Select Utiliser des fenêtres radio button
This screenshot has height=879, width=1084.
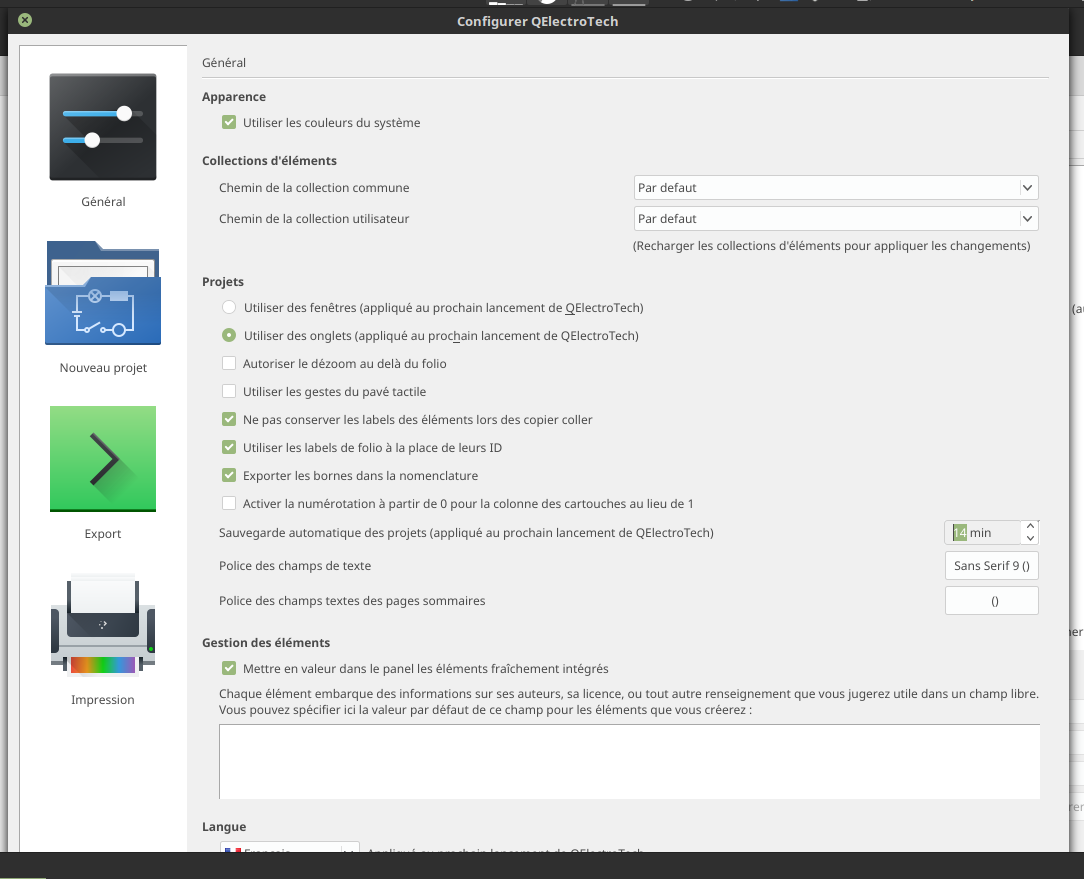[x=230, y=308]
